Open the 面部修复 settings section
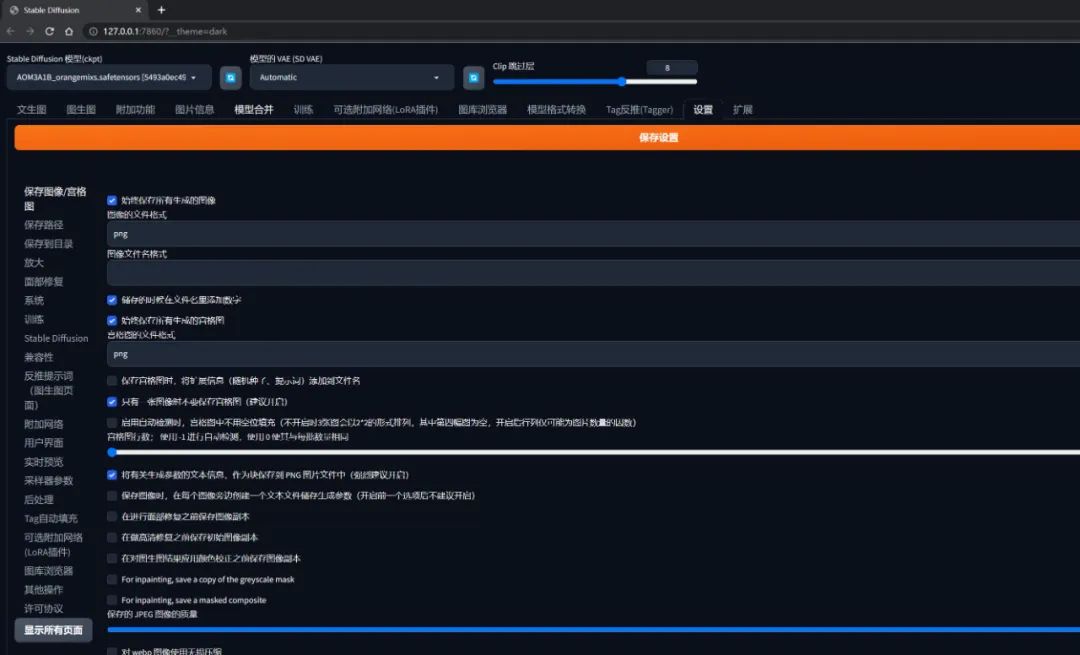1080x655 pixels. tap(43, 282)
